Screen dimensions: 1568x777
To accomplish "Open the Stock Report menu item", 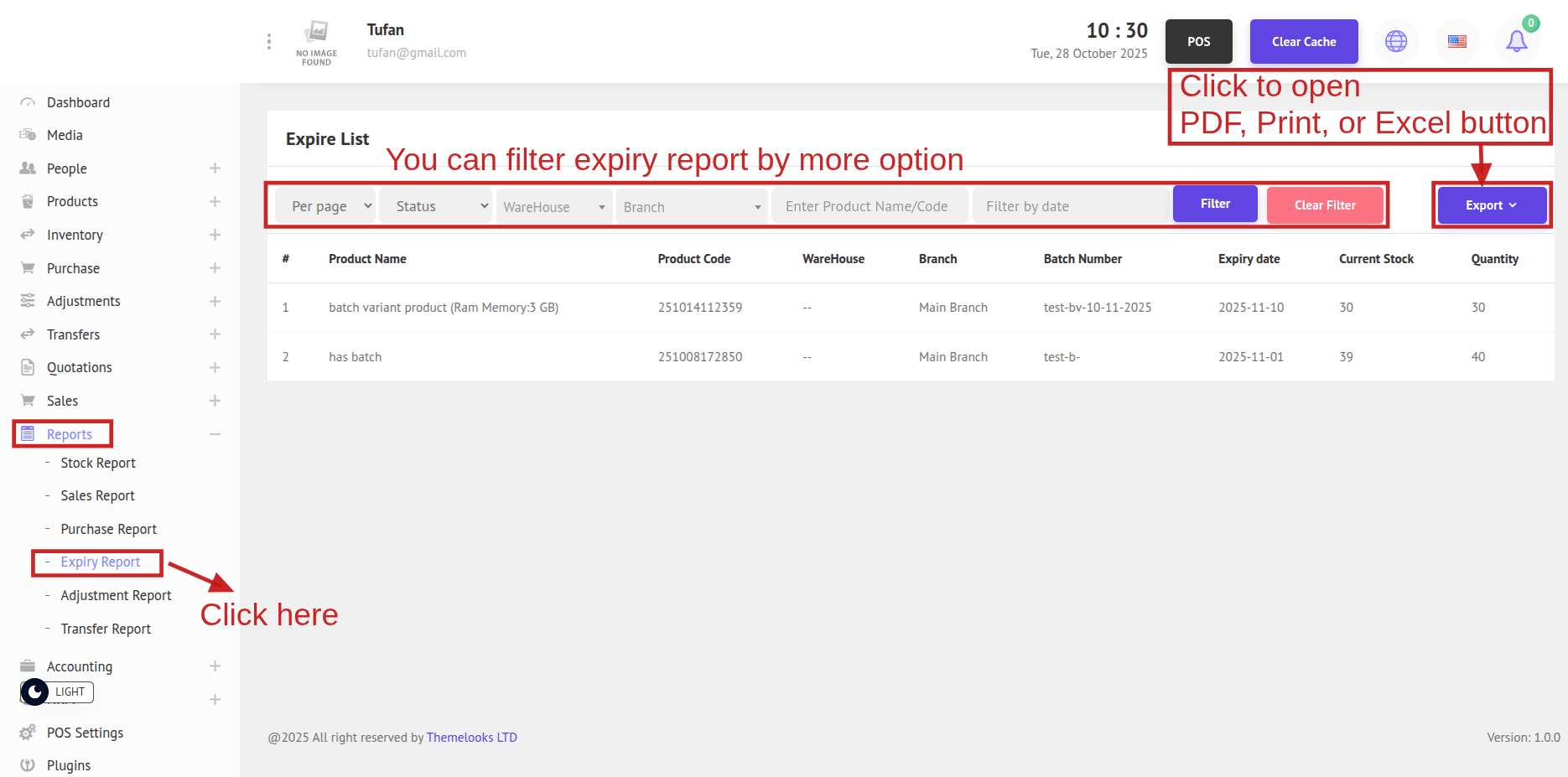I will pyautogui.click(x=97, y=463).
